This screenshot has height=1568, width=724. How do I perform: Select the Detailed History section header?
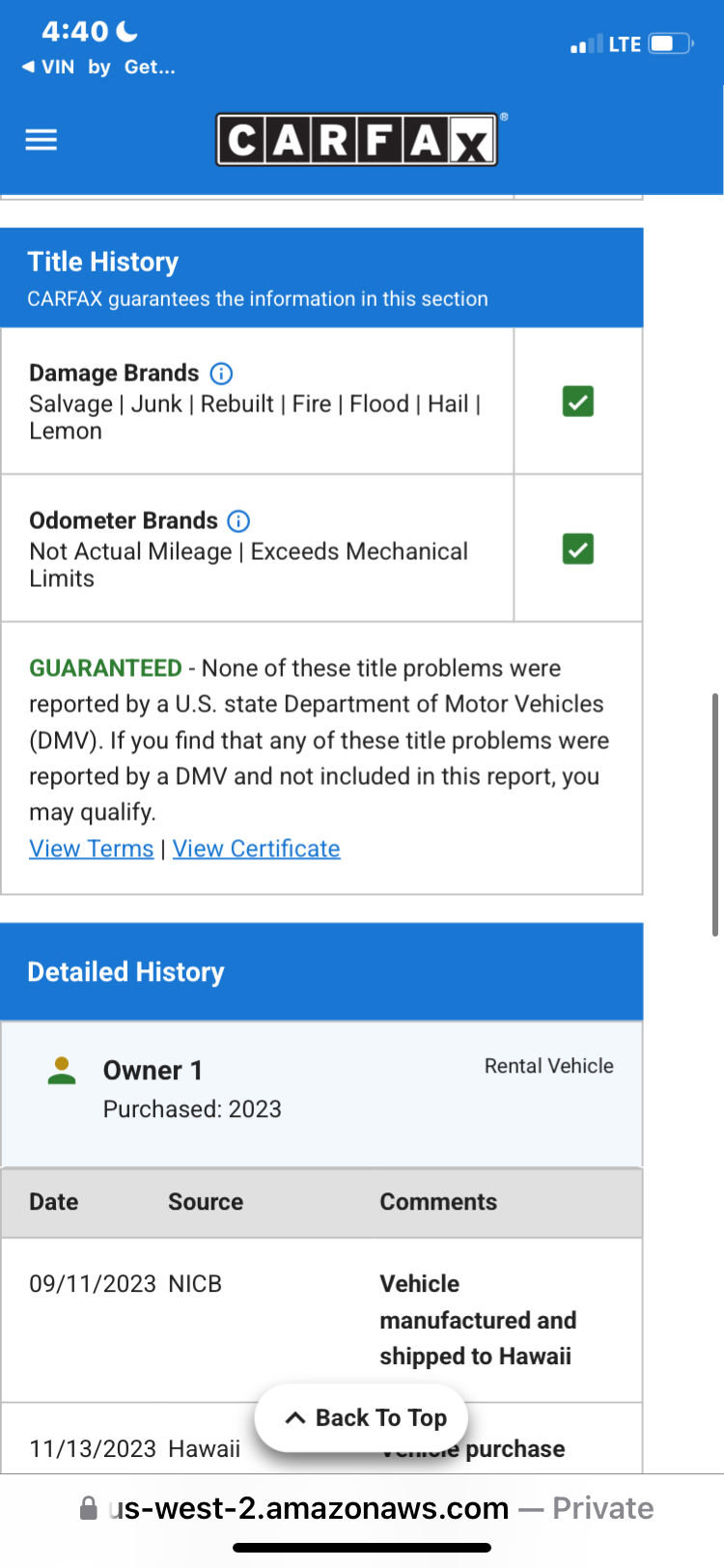tap(321, 971)
